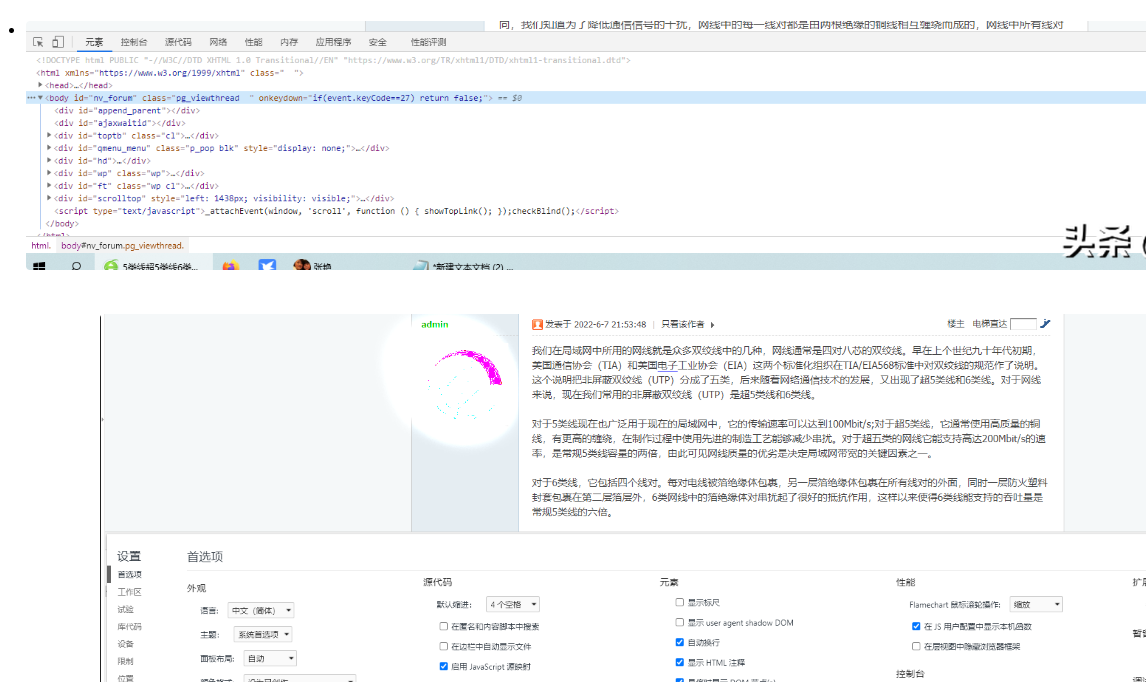Viewport: 1146px width, 682px height.
Task: Open the 语言 中文(简体) dropdown
Action: (261, 610)
